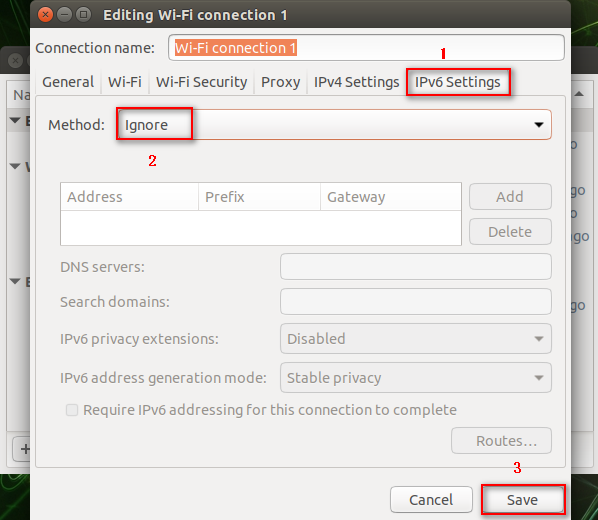Open IPv6 address generation mode dropdown

click(416, 378)
